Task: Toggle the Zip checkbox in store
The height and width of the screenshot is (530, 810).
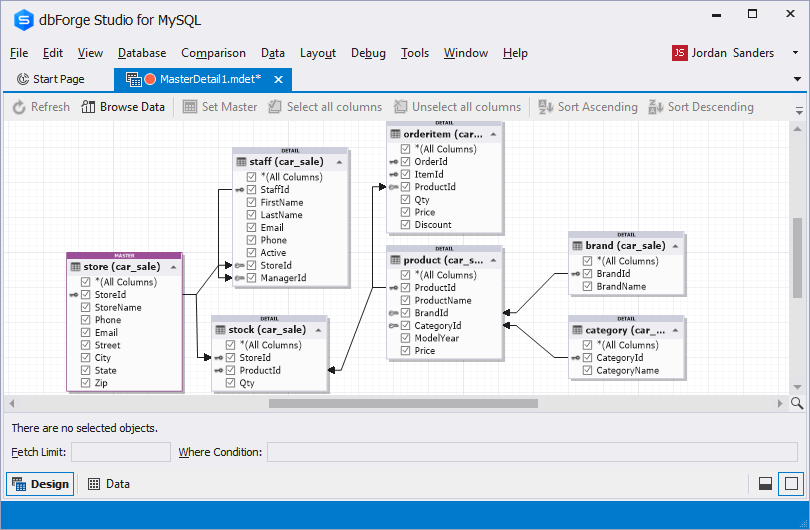Action: 86,383
